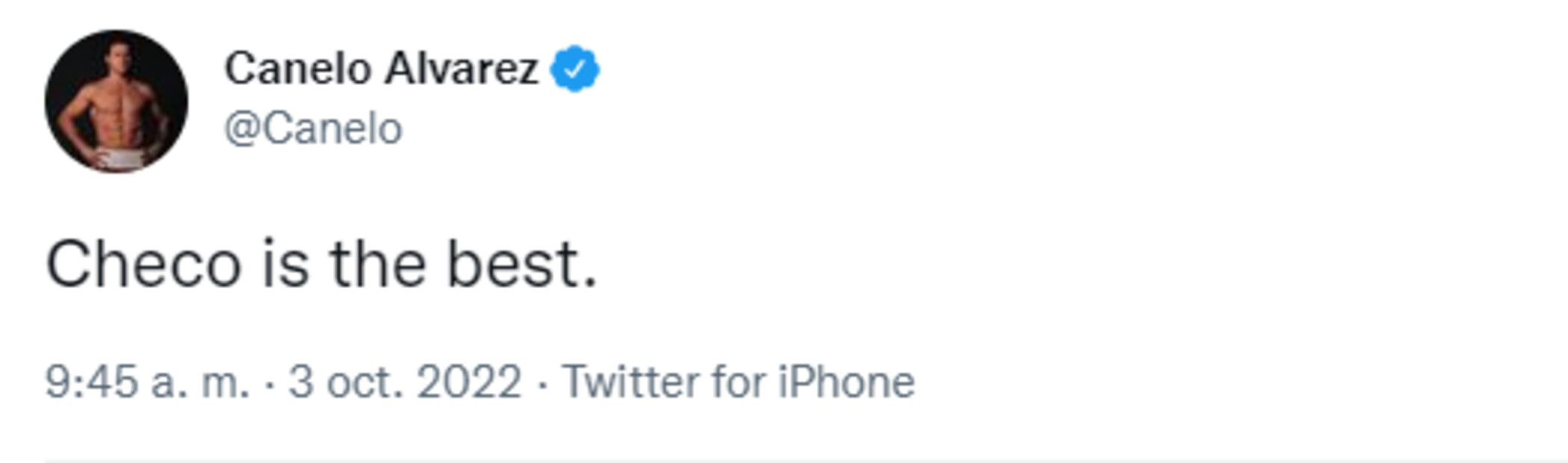
Task: Click the "9:45" time in the timestamp
Action: [x=91, y=382]
